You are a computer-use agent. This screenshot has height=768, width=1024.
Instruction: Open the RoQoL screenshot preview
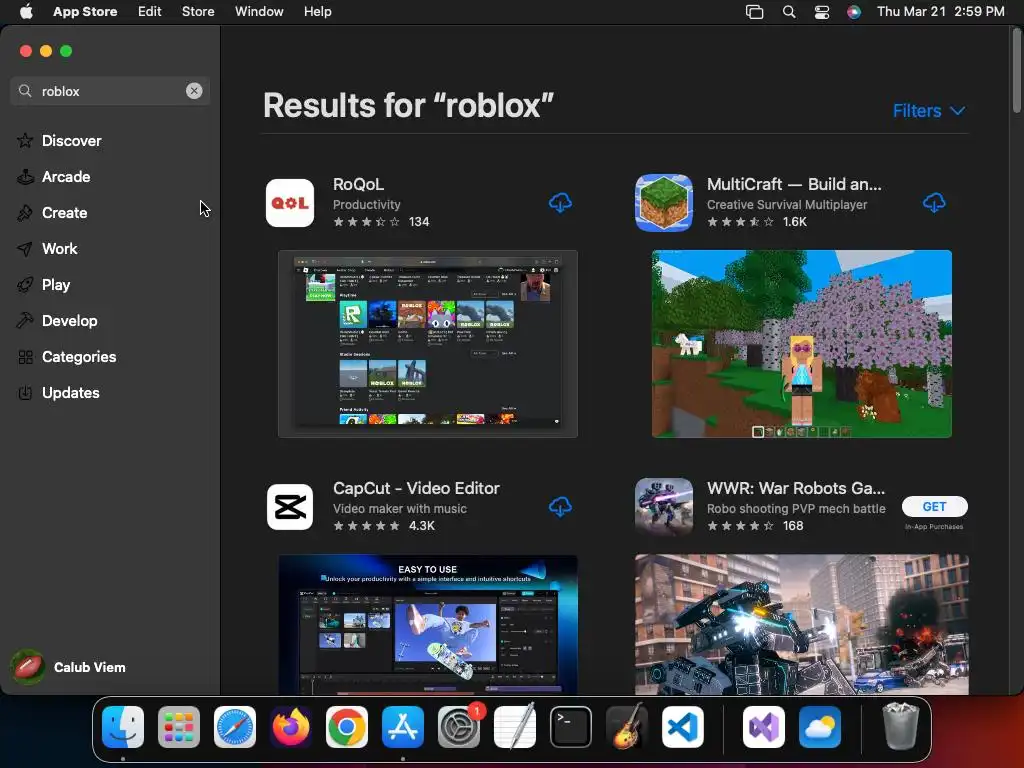(428, 344)
